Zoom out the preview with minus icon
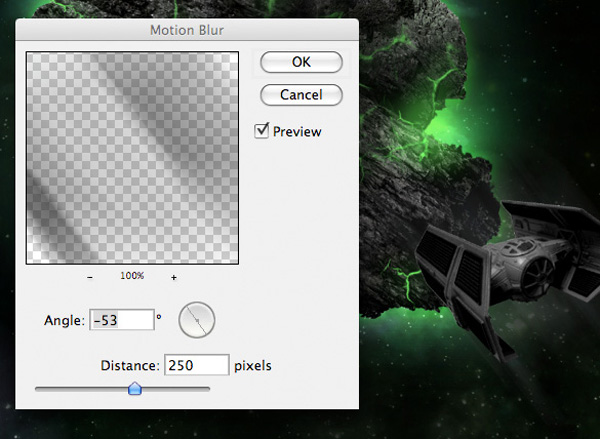The height and width of the screenshot is (439, 600). pyautogui.click(x=90, y=276)
